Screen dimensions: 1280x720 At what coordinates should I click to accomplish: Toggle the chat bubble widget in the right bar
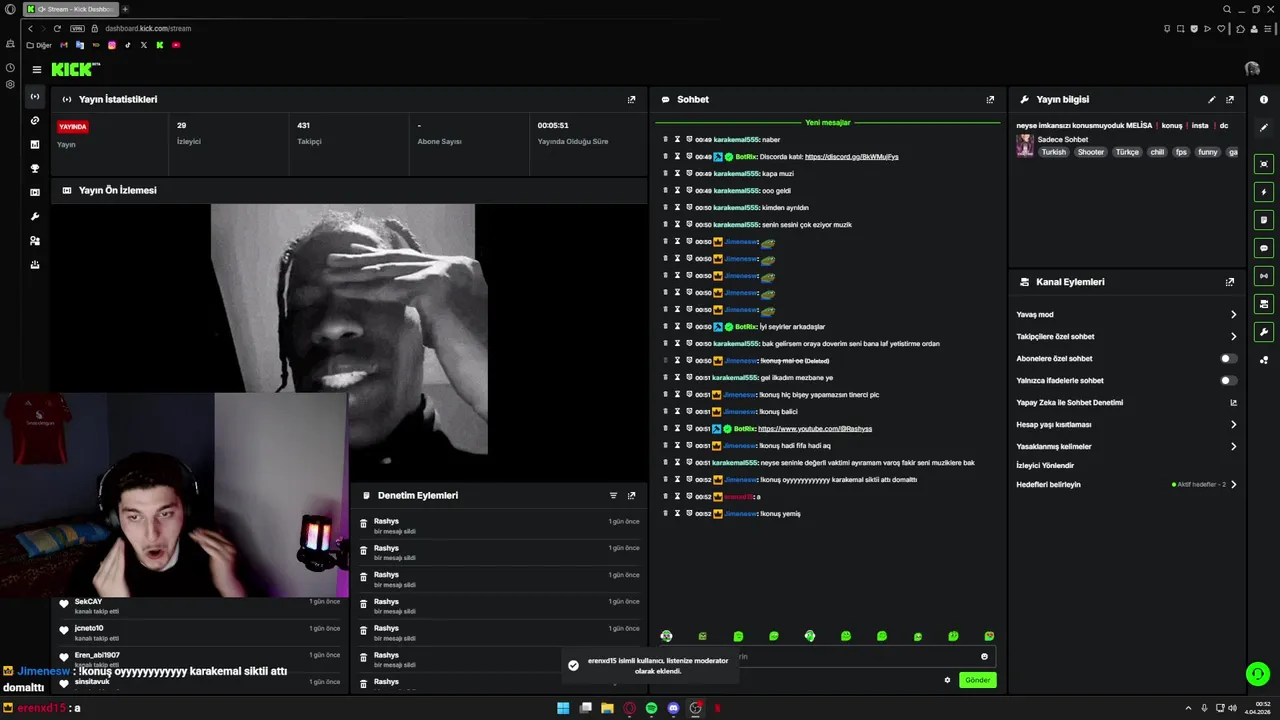point(1264,248)
